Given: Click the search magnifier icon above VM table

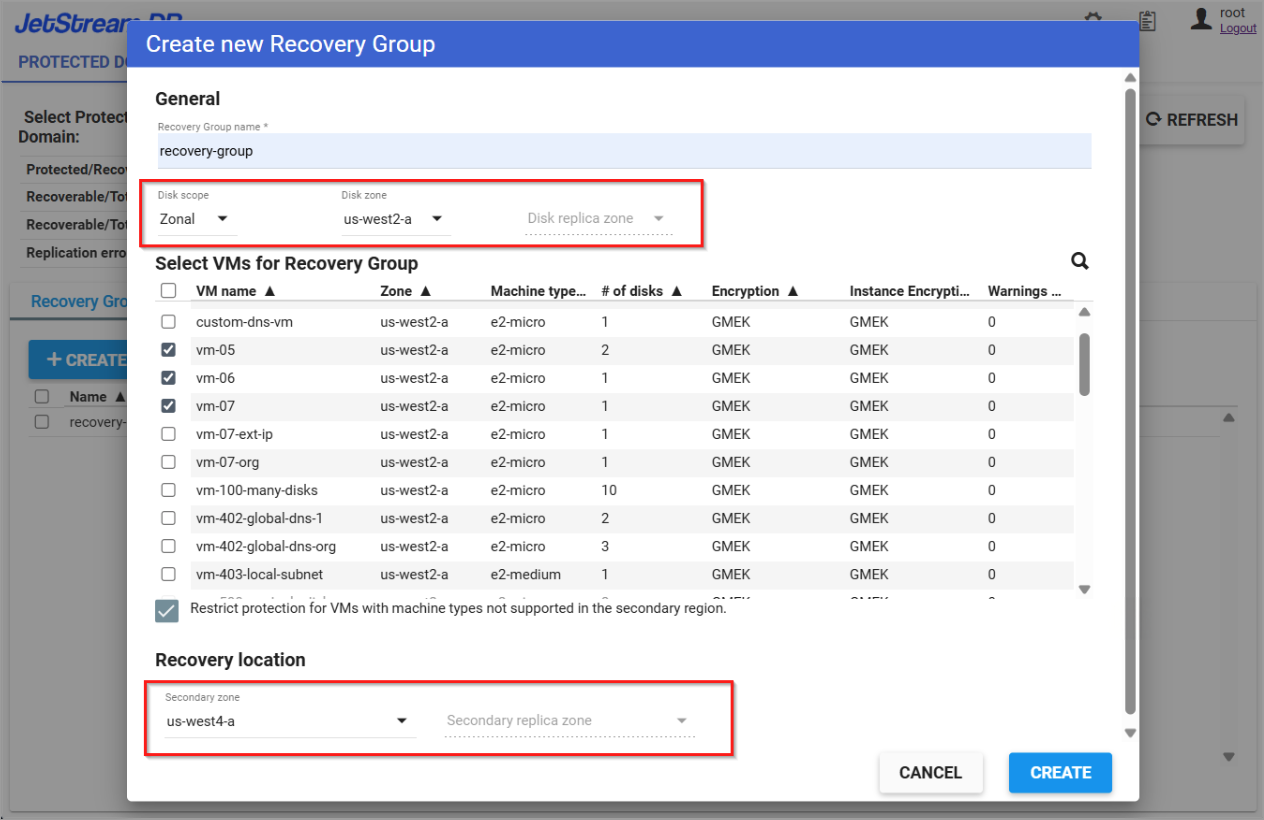Looking at the screenshot, I should 1080,261.
